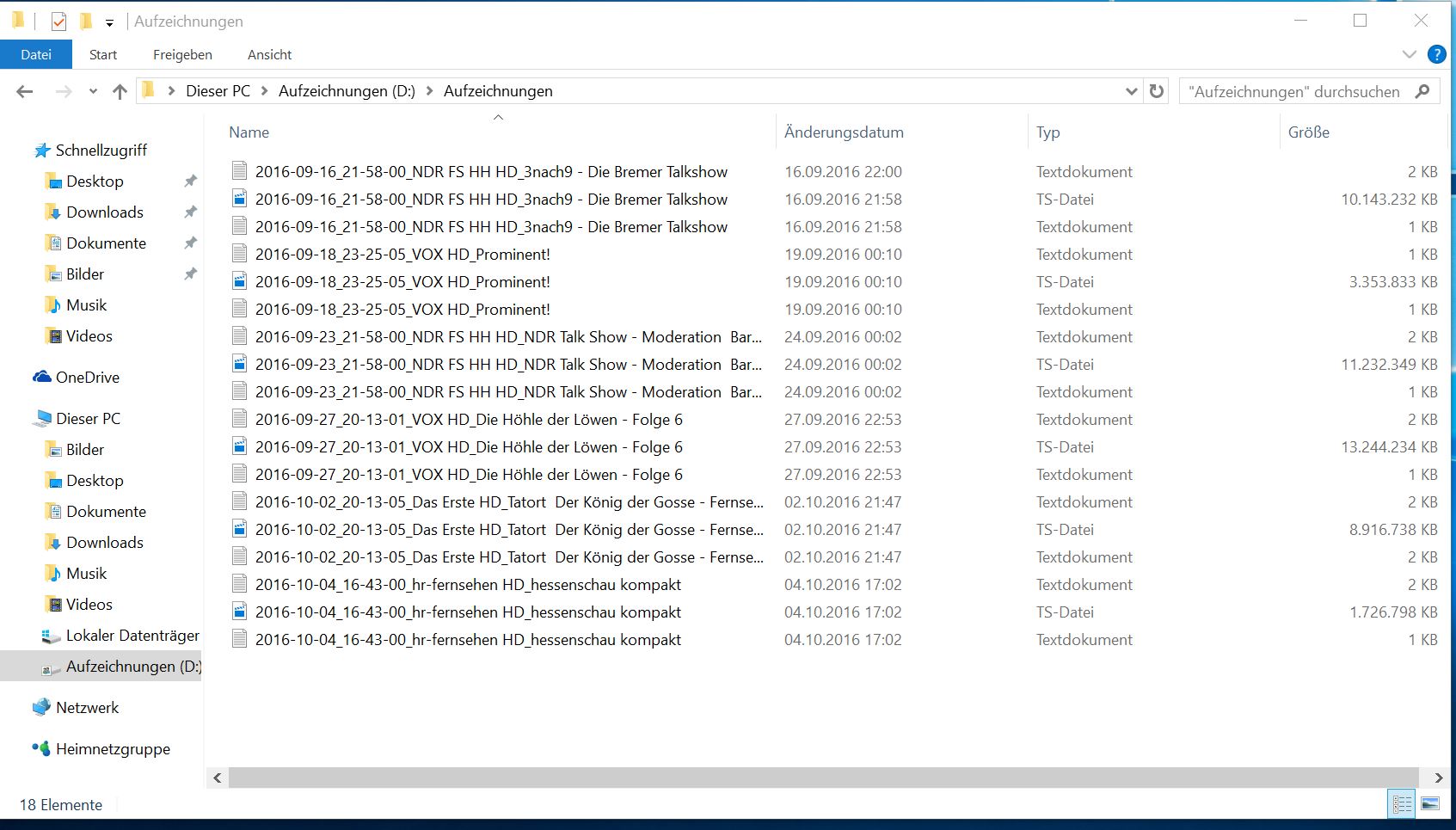Select the hessenschau kompakt 1 KB text file name
1456x830 pixels.
(468, 640)
